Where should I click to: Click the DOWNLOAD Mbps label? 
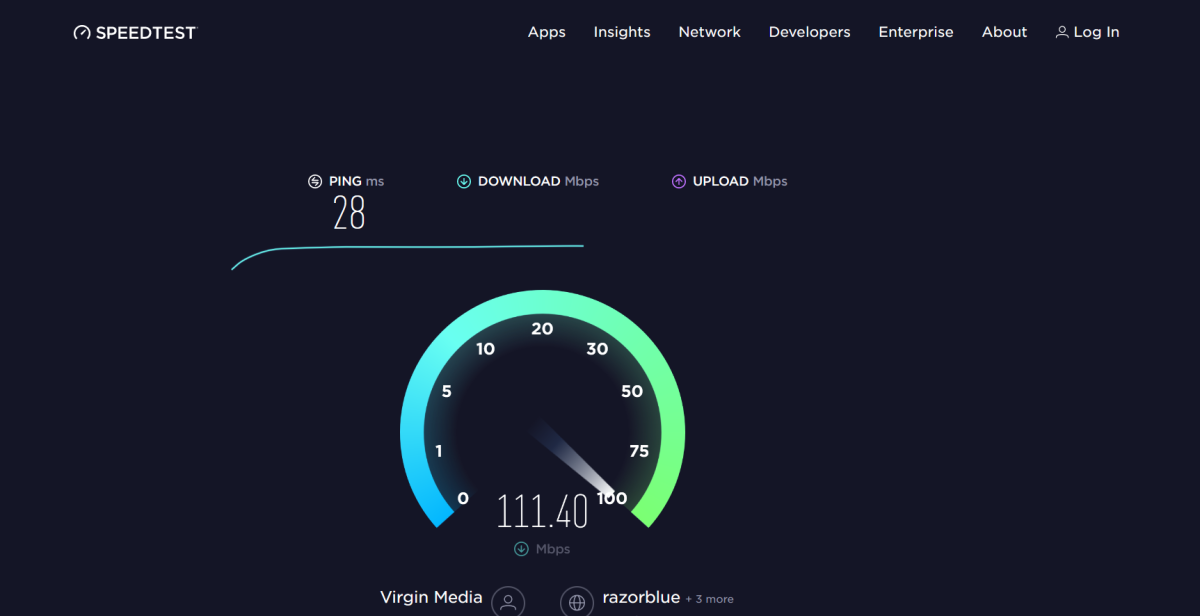point(538,181)
